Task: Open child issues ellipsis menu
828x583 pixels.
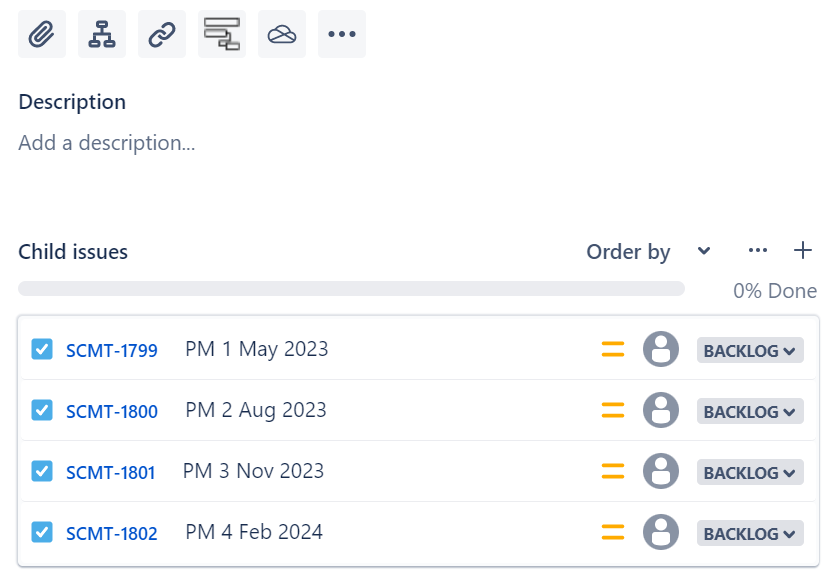Action: click(758, 250)
